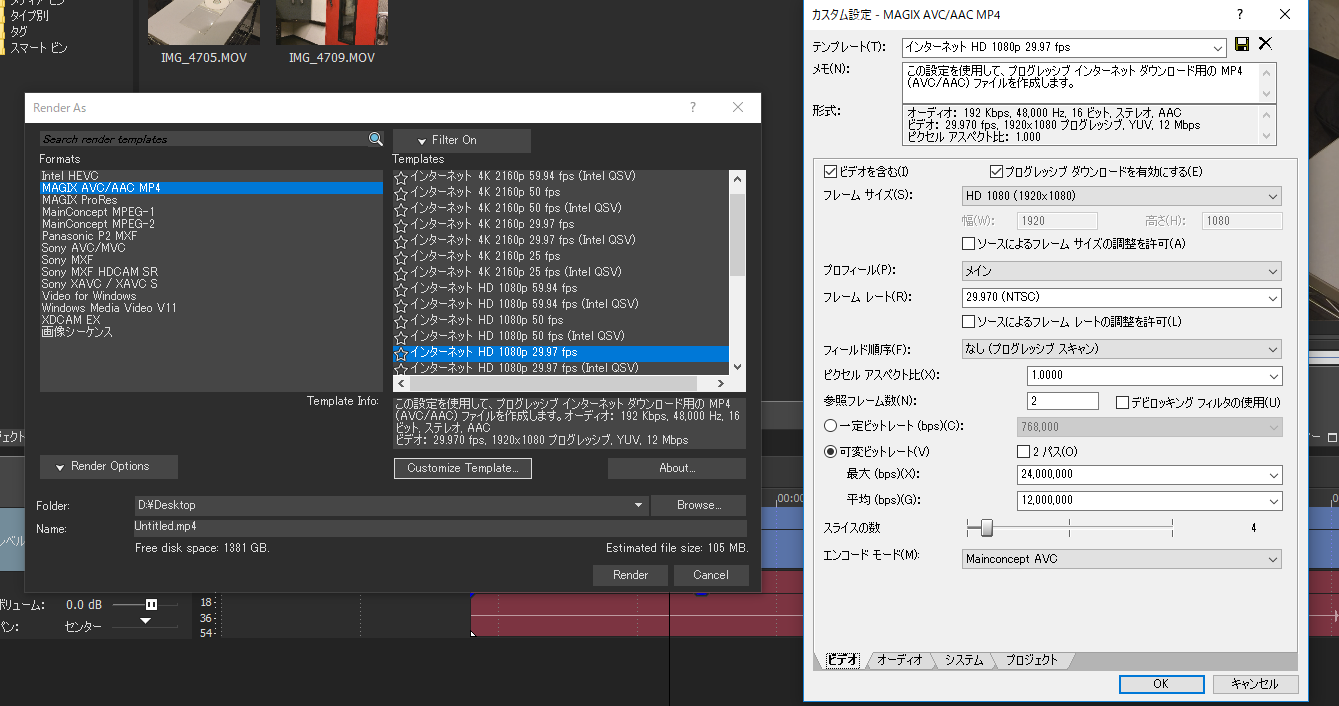Open help via the question mark in Render As

(692, 107)
